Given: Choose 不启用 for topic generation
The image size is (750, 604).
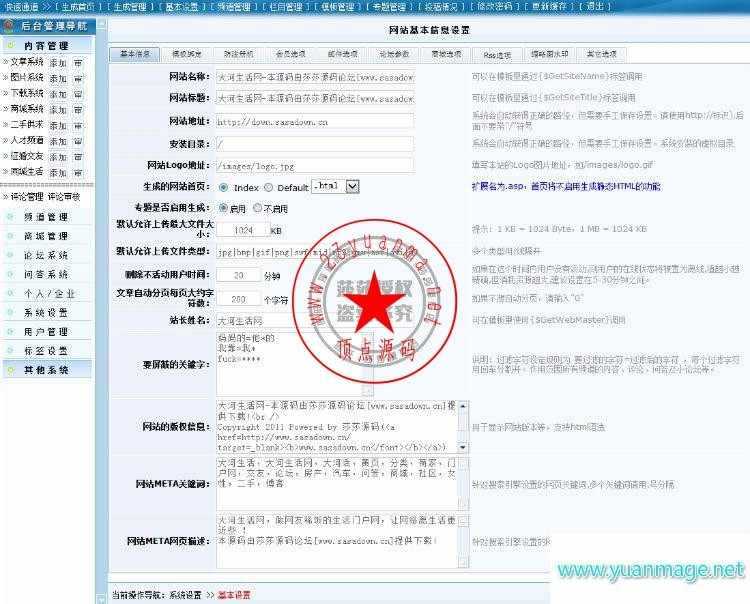Looking at the screenshot, I should click(257, 208).
